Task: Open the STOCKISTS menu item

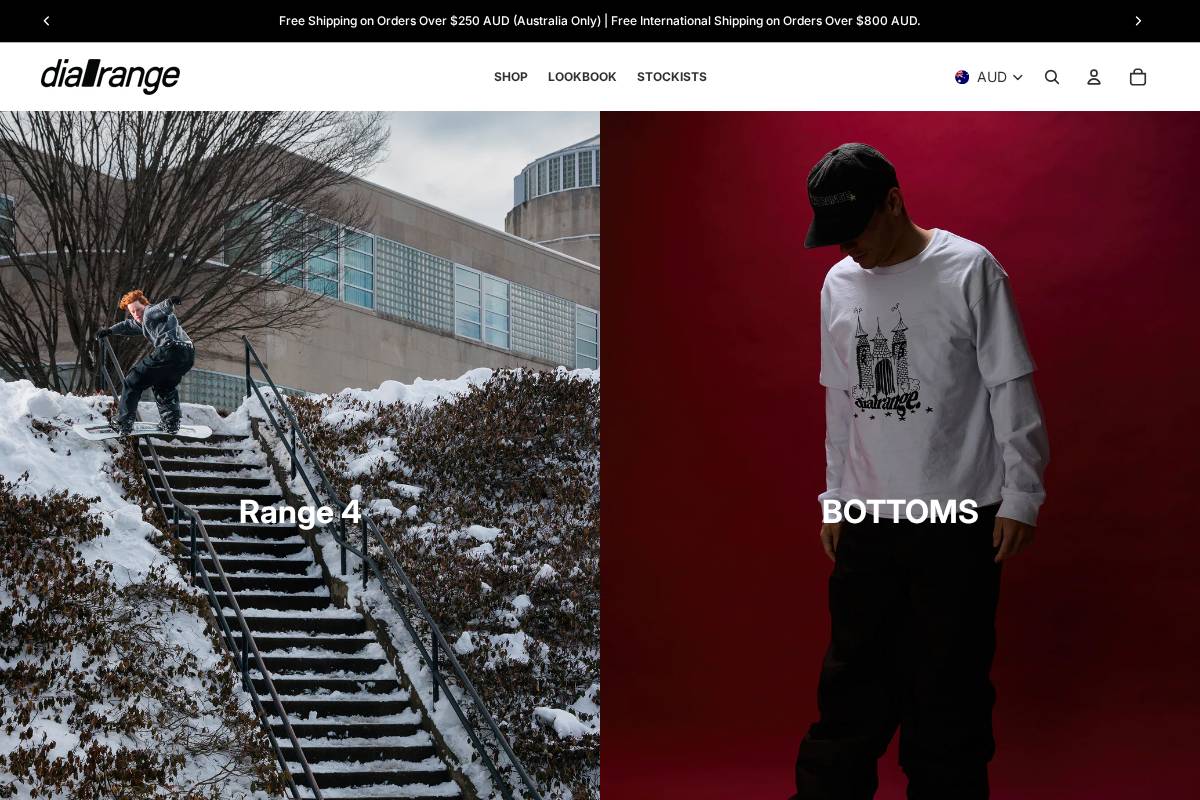Action: pyautogui.click(x=672, y=77)
